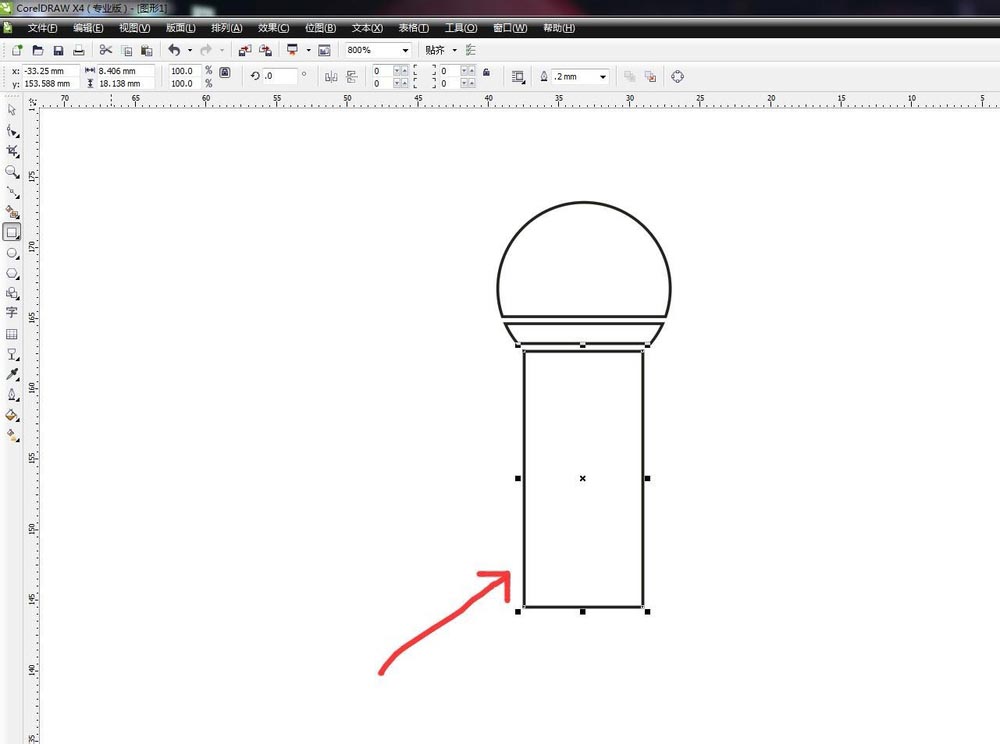Open the 800% zoom level dropdown

click(405, 50)
